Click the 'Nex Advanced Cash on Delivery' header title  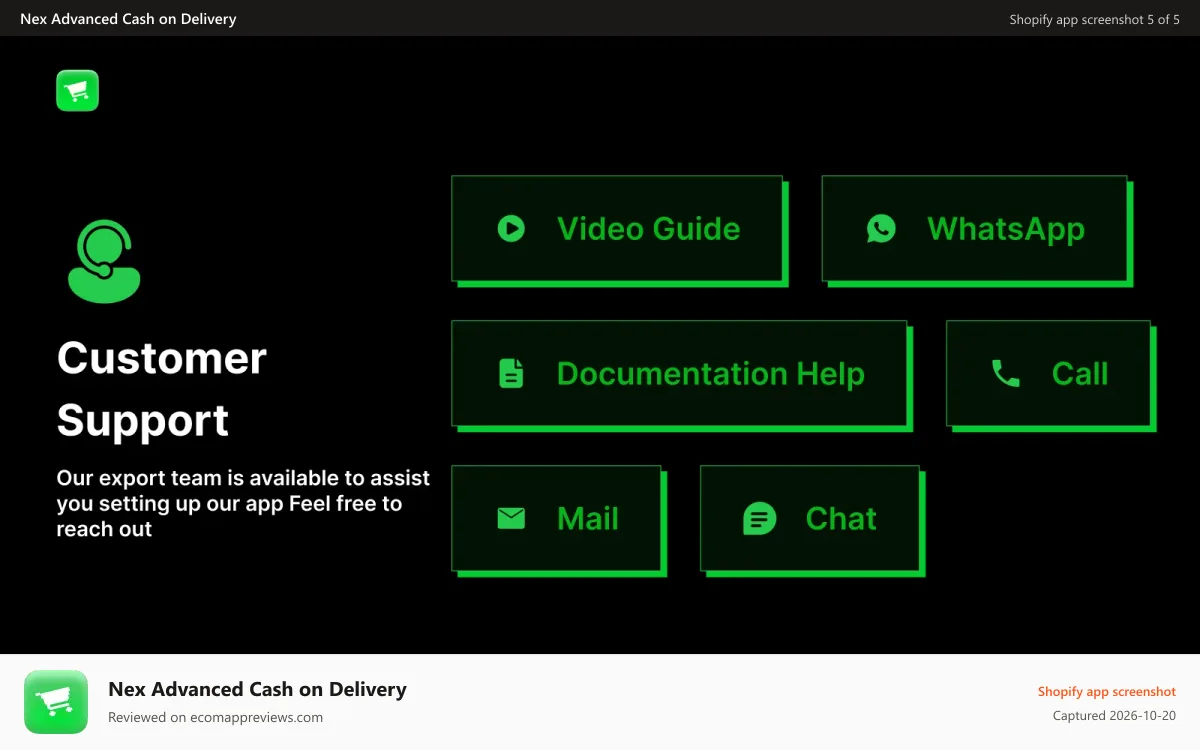[x=128, y=18]
